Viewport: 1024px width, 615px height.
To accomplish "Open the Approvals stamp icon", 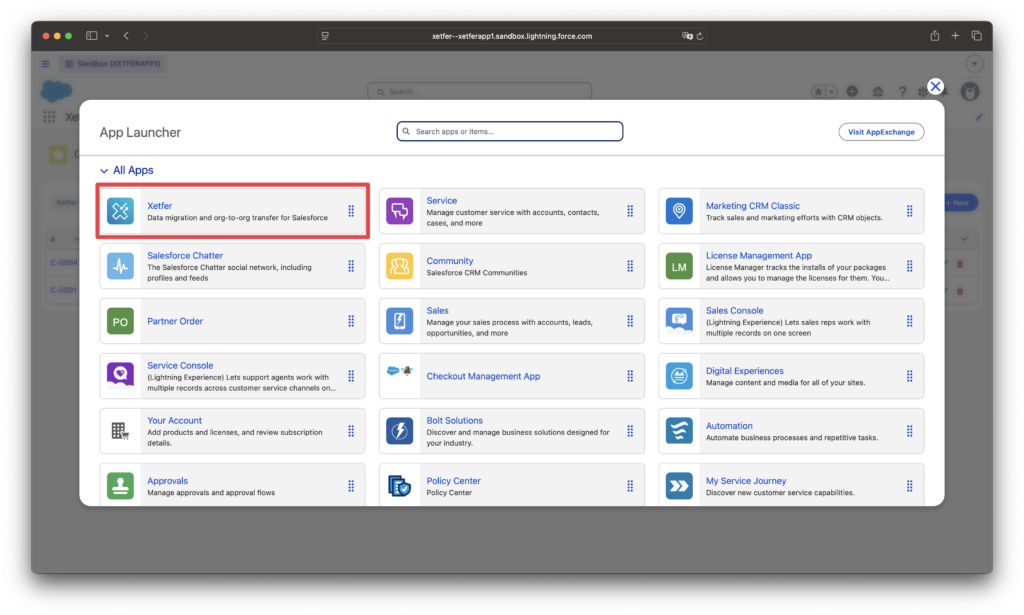I will (x=120, y=486).
